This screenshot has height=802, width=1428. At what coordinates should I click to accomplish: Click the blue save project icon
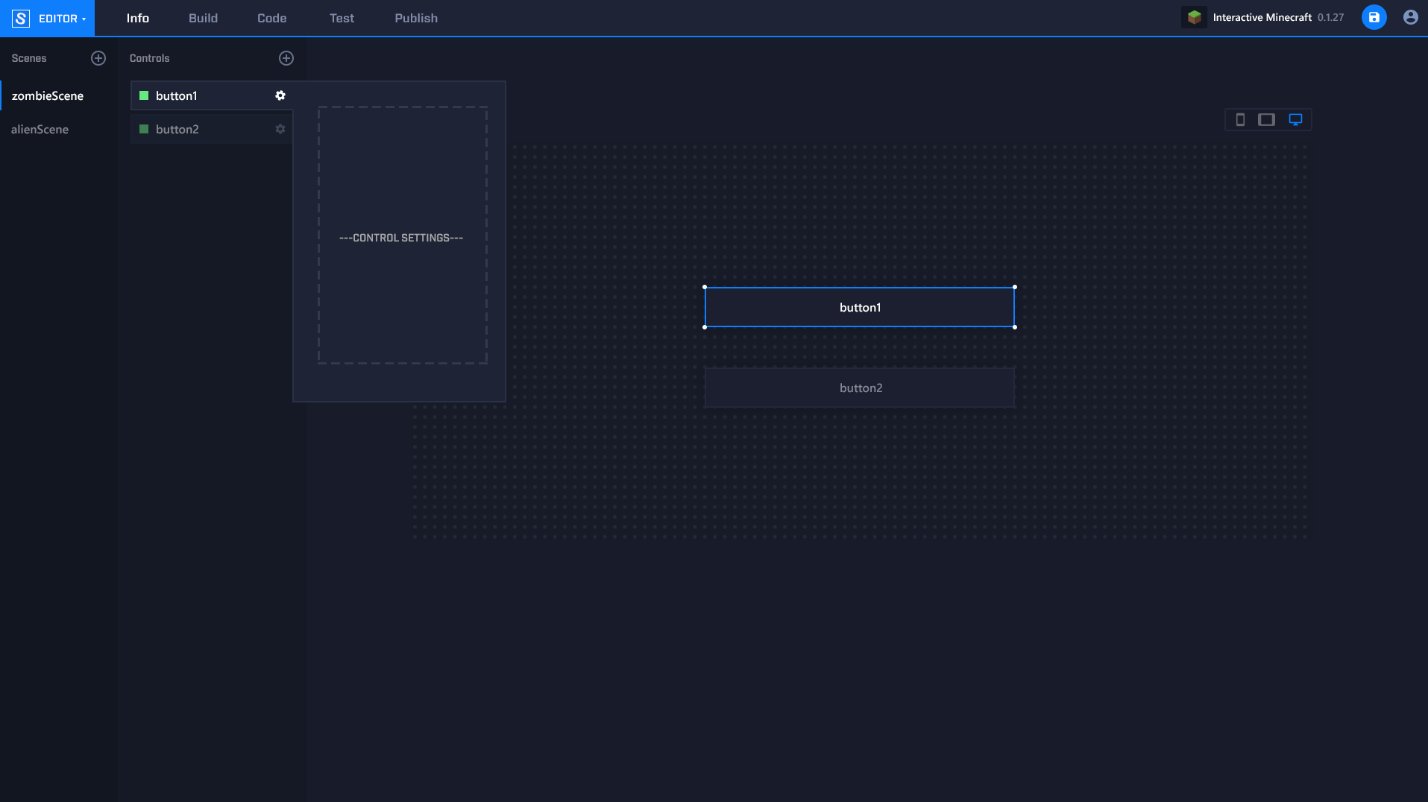pos(1374,17)
